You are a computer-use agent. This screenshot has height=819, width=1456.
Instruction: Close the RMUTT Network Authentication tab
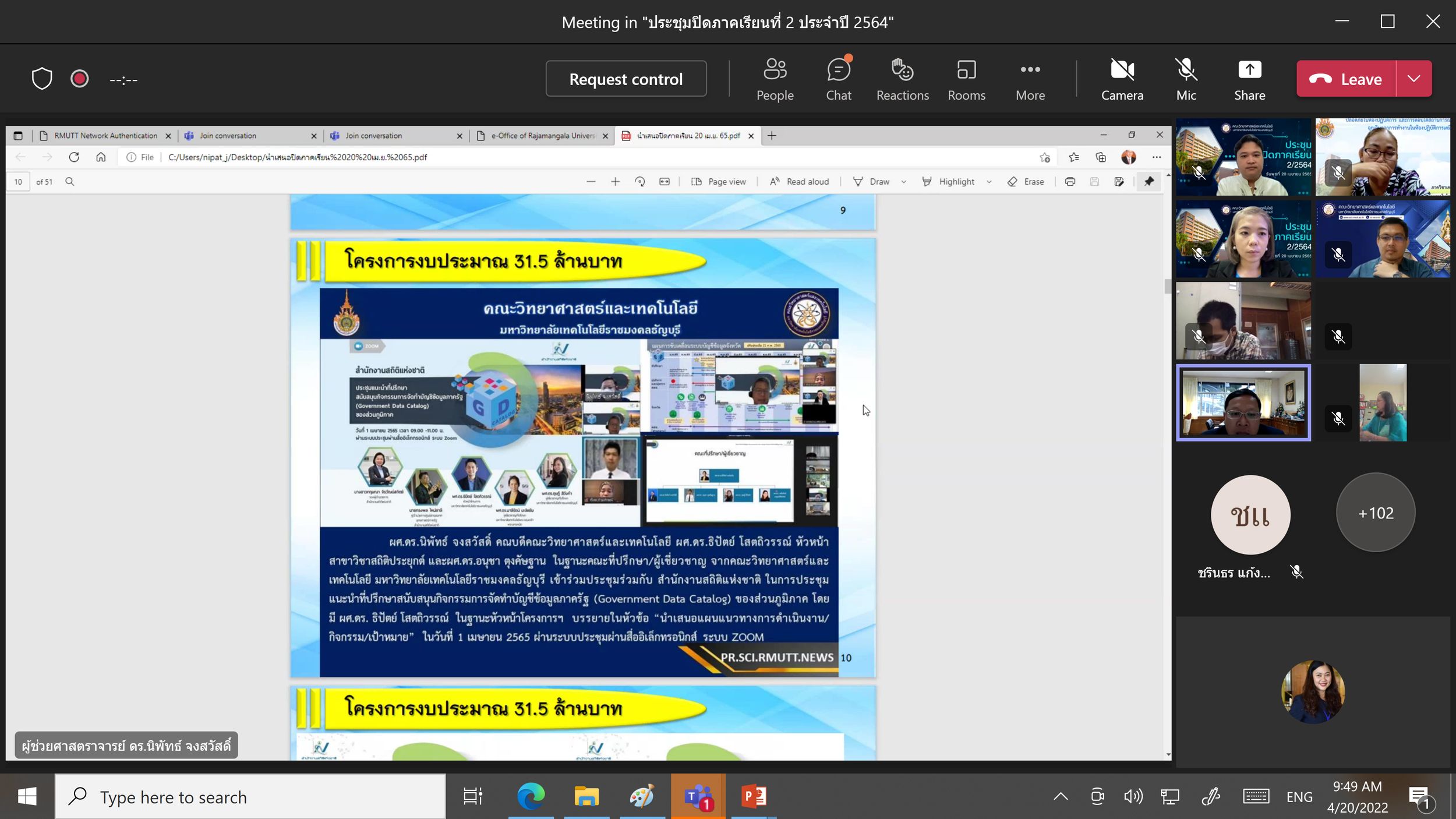point(168,136)
